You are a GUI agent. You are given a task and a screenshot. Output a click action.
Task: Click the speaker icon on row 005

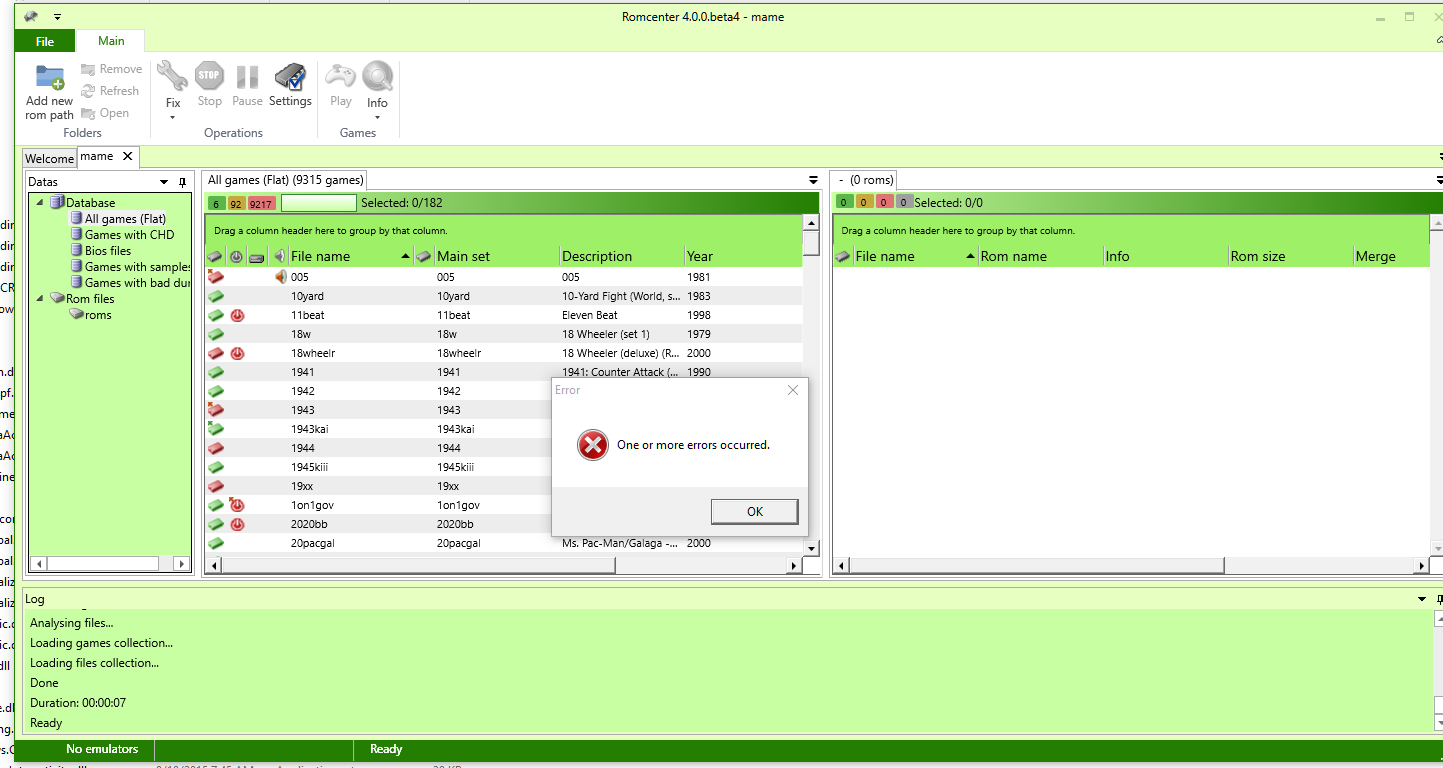[280, 277]
